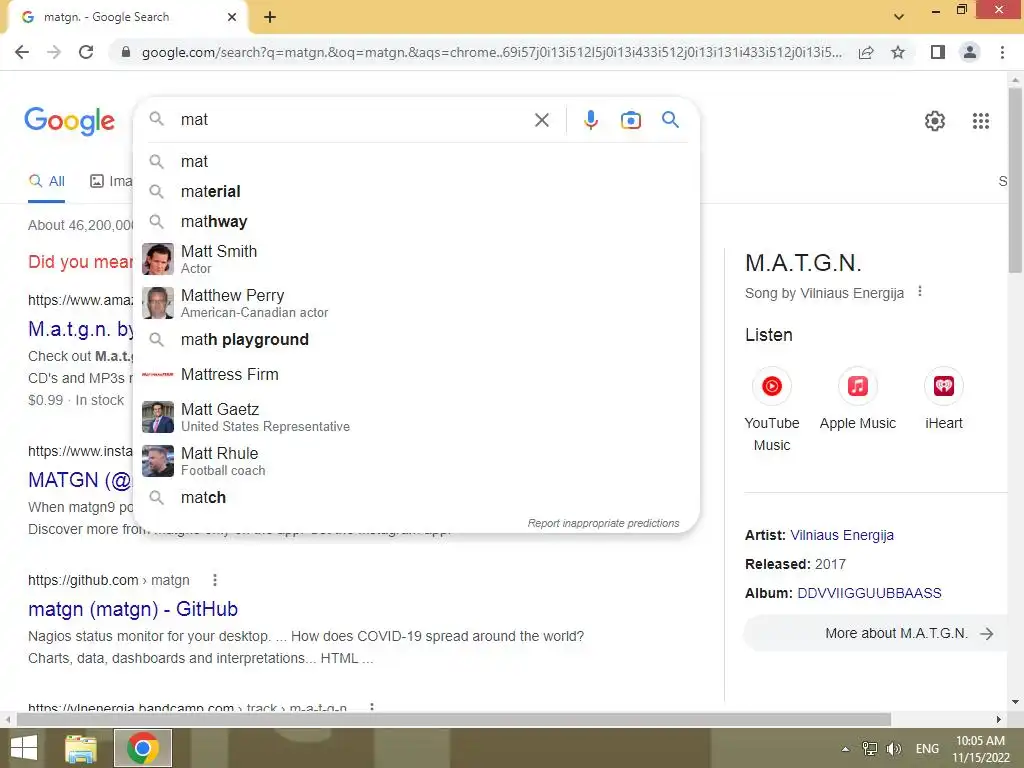Select the 'mathway' suggestion

click(x=416, y=221)
